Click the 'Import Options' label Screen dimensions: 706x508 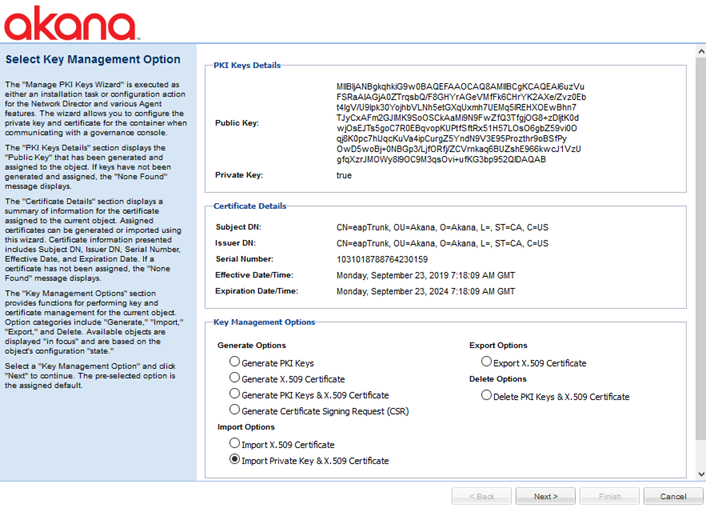(246, 427)
